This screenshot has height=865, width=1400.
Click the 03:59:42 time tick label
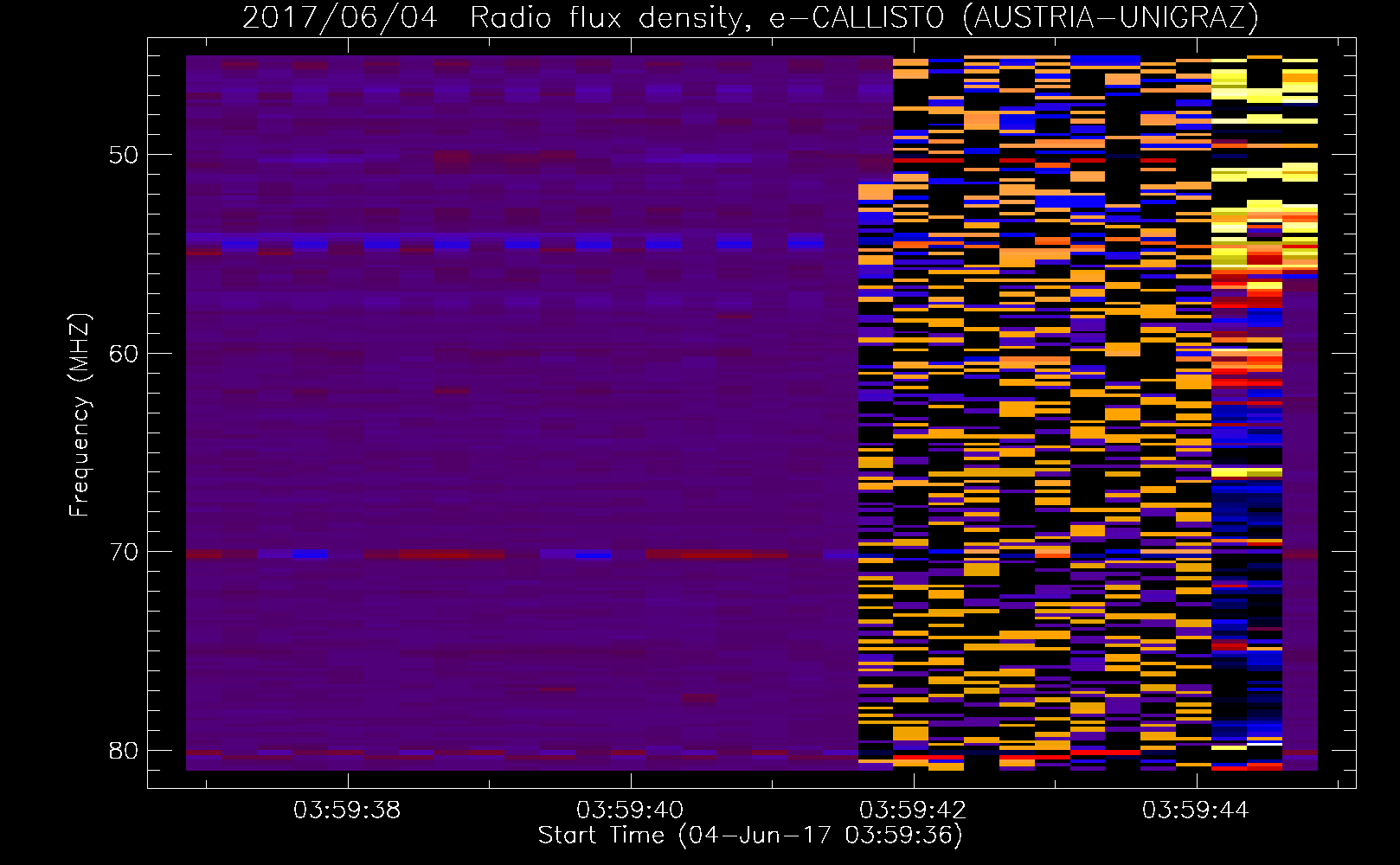click(913, 811)
